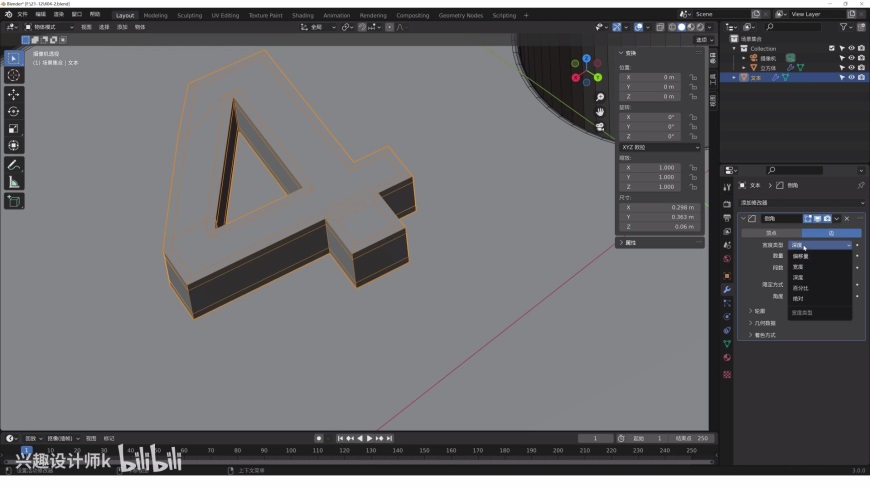The height and width of the screenshot is (489, 870).
Task: Open the Tool properties tab
Action: click(727, 188)
